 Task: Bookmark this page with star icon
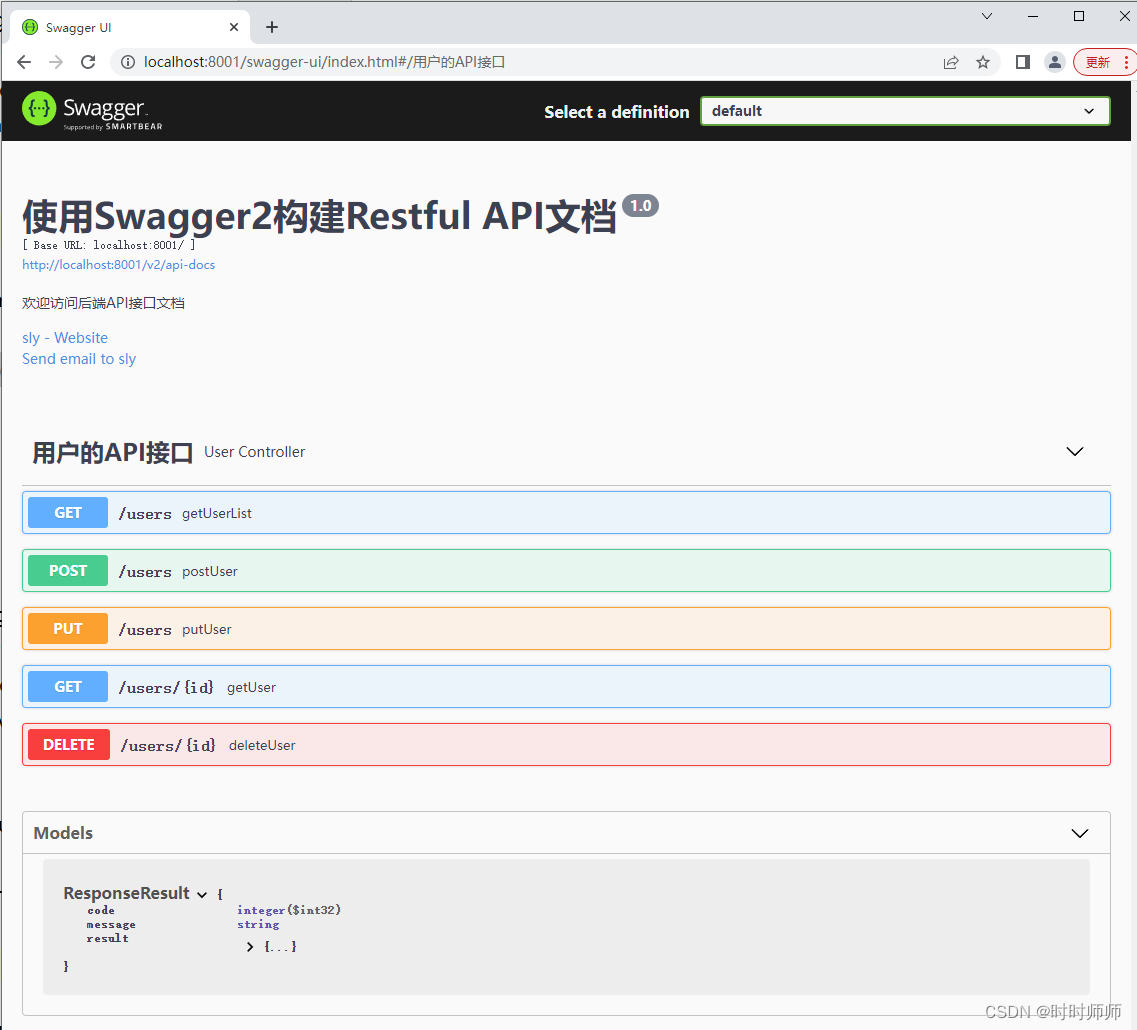(x=983, y=62)
